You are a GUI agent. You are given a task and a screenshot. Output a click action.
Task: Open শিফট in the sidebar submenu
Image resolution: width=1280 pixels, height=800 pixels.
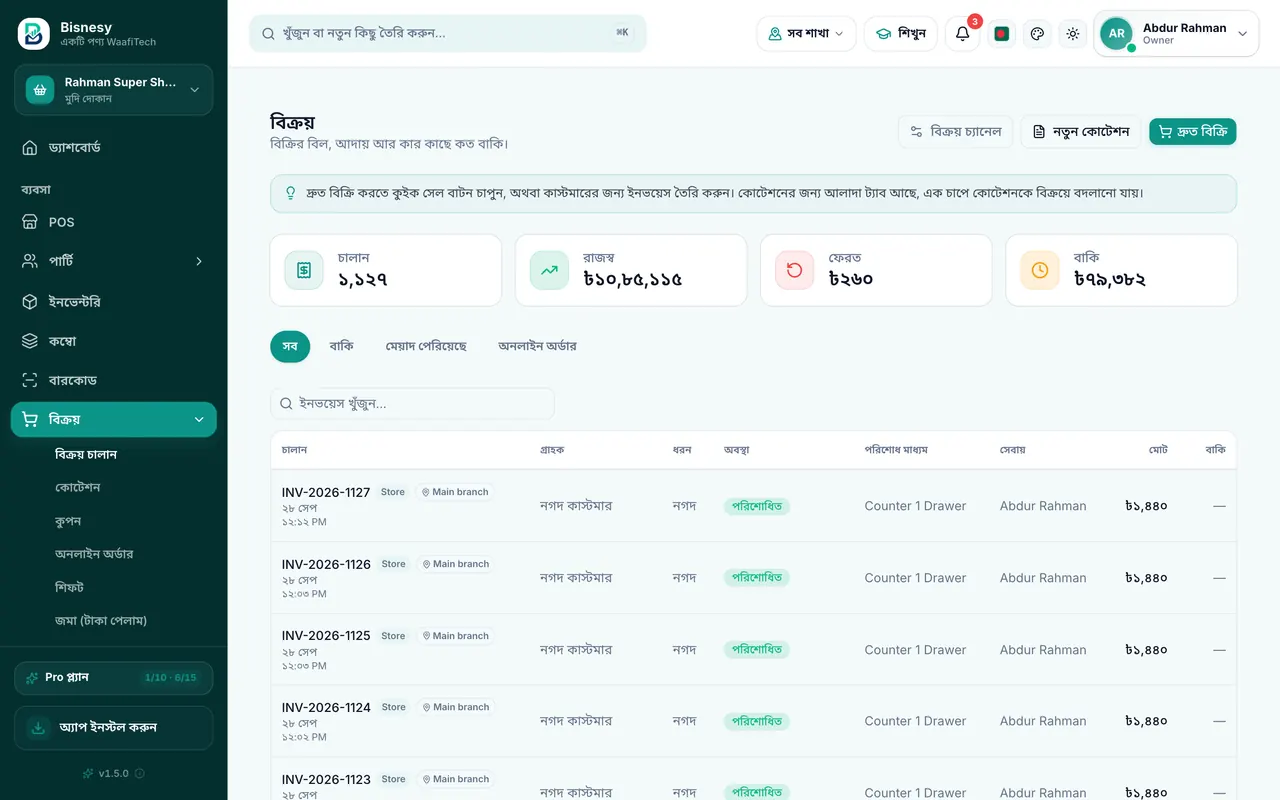point(69,587)
